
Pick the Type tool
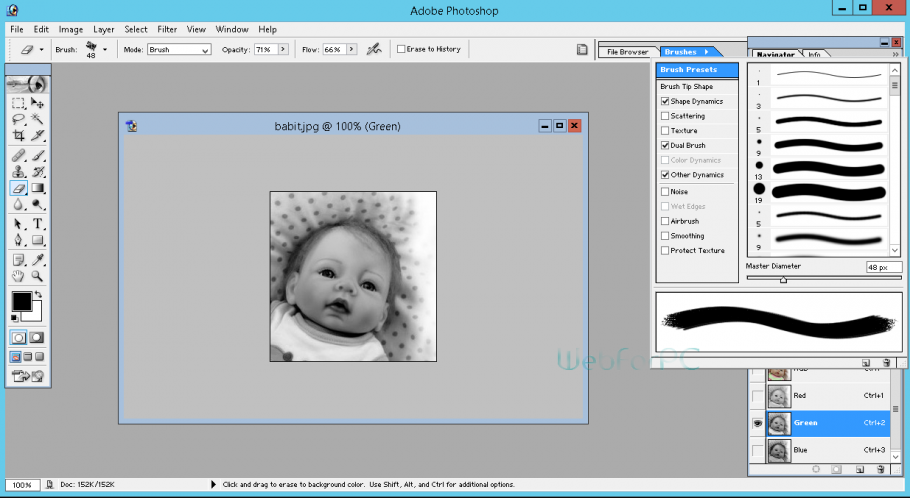coord(38,223)
